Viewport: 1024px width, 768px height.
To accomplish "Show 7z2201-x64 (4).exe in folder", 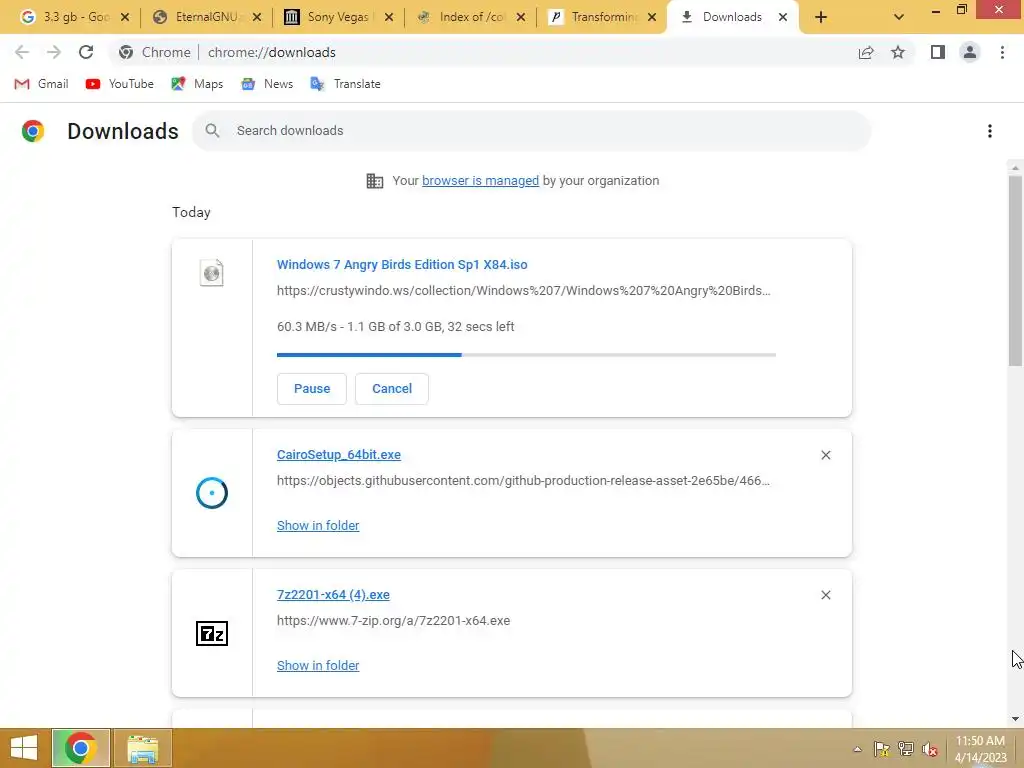I will tap(318, 665).
